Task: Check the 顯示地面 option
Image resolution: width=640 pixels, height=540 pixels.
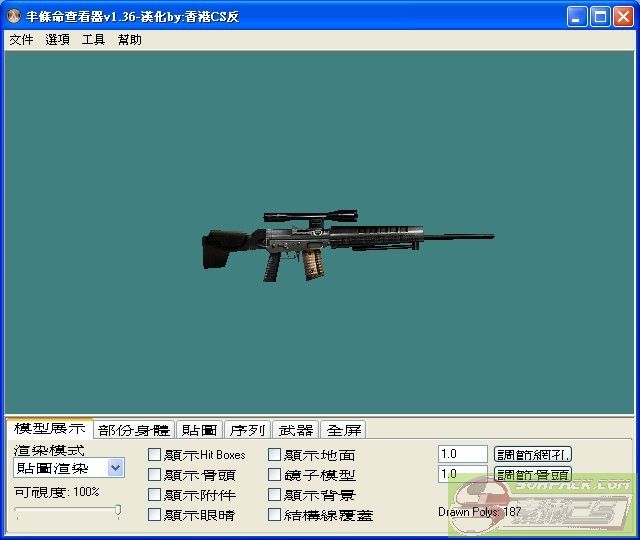Action: tap(275, 455)
